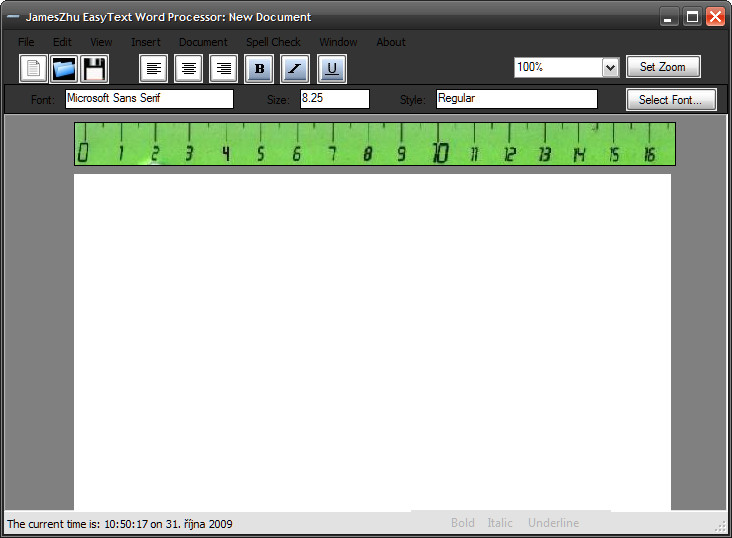Screen dimensions: 732x538
Task: Expand the zoom percentage dropdown arrow
Action: 610,68
